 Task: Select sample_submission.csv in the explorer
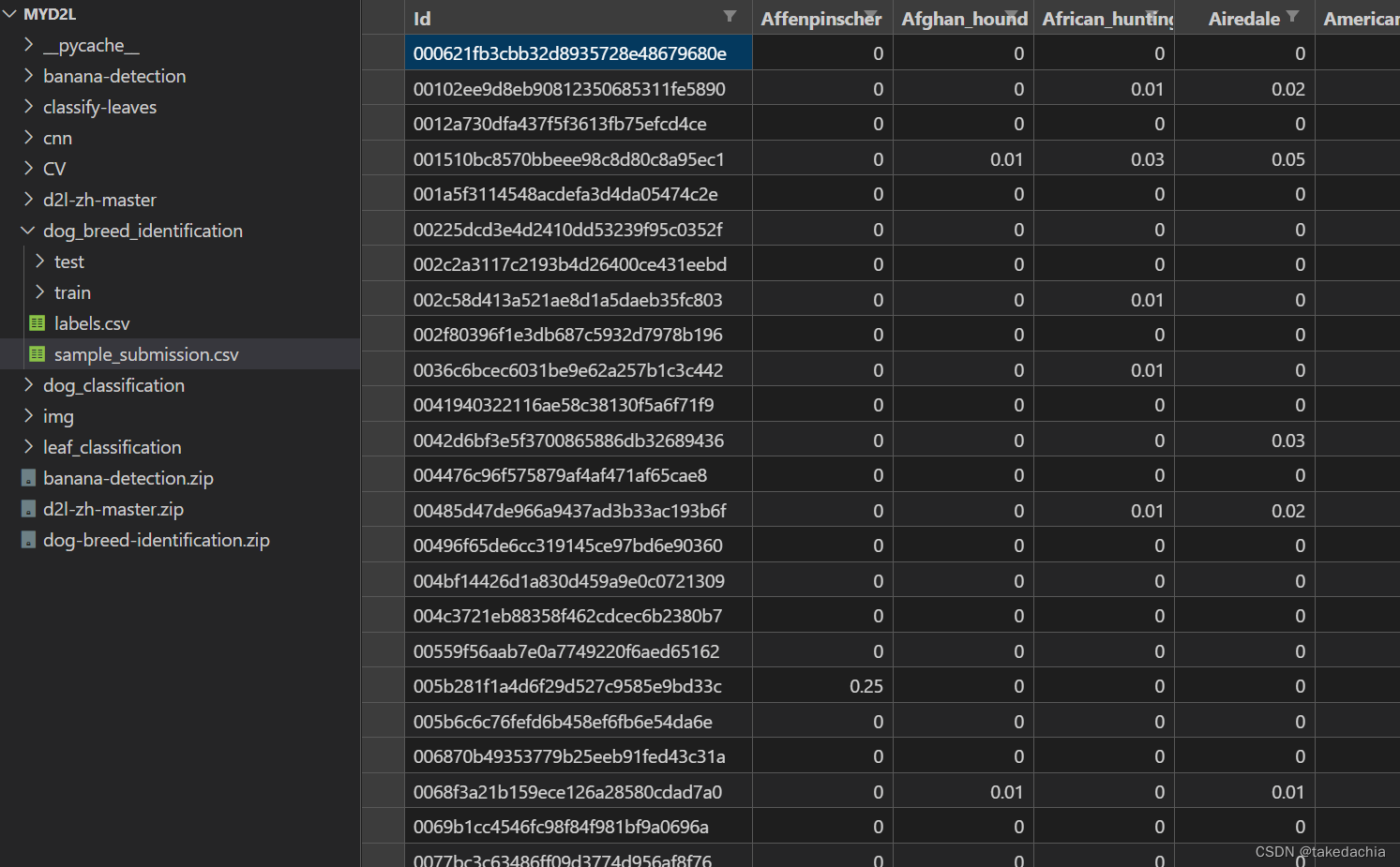(x=146, y=354)
